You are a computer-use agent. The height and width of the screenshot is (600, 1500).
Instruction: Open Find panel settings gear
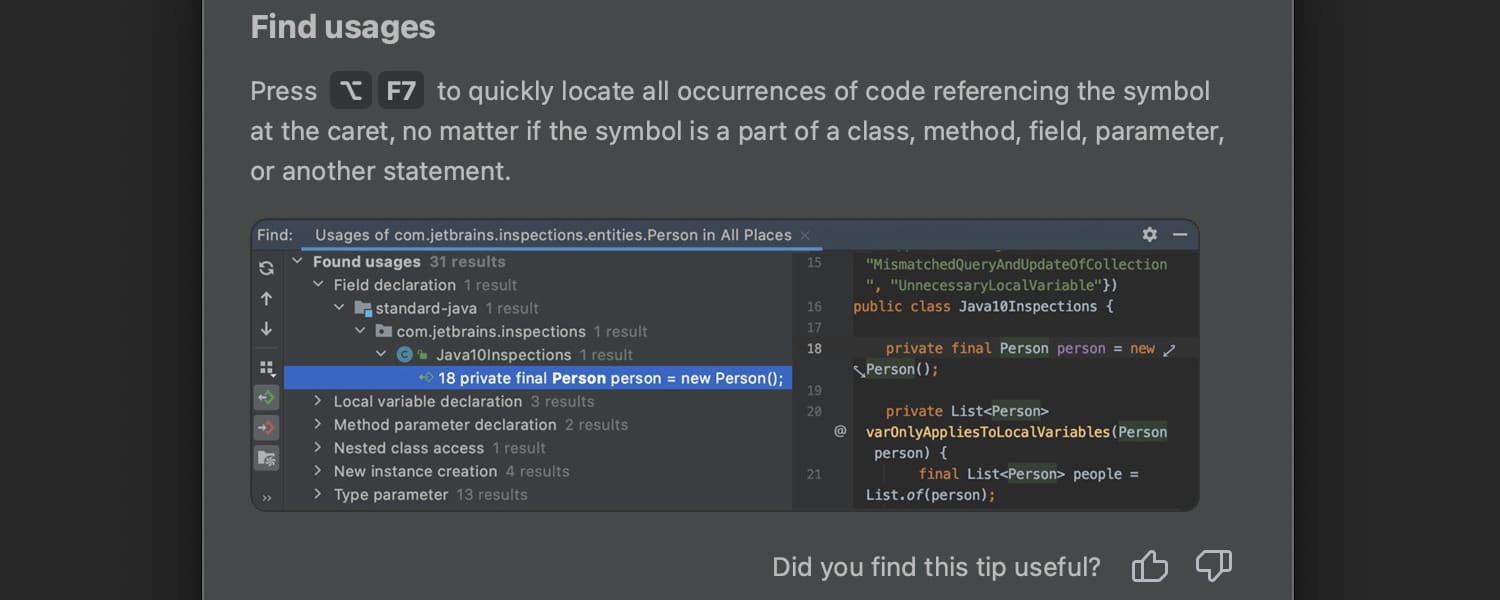coord(1150,234)
